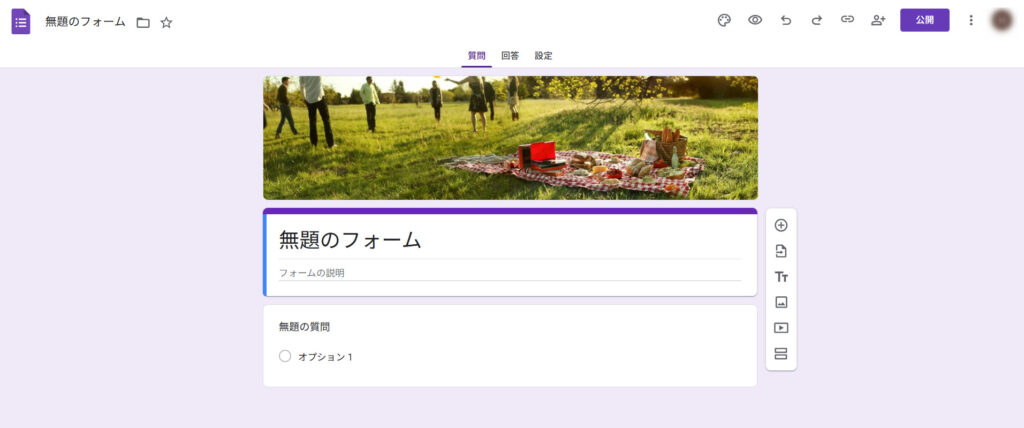The width and height of the screenshot is (1024, 428).
Task: Open more options three-dot menu
Action: point(971,20)
